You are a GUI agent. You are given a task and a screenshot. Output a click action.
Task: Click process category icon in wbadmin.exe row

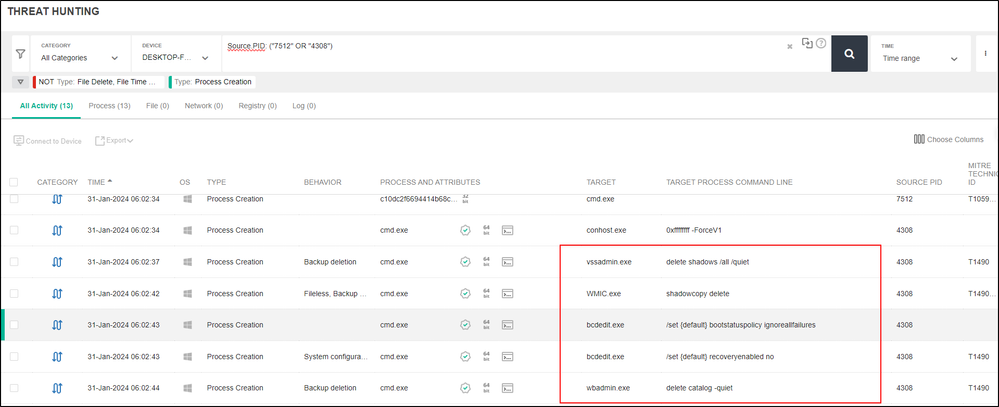57,388
